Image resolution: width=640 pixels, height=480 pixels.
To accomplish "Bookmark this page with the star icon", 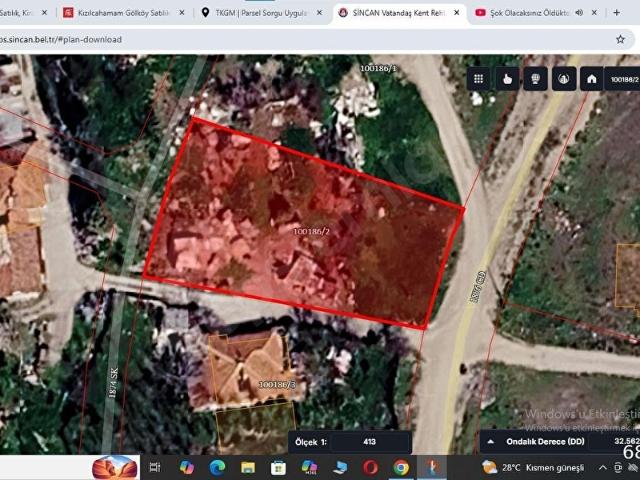I will click(620, 39).
